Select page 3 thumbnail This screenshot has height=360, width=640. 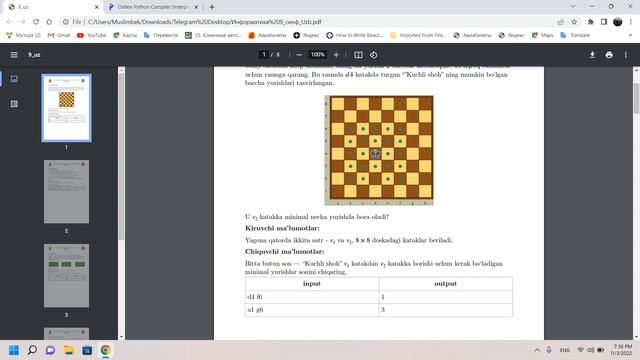pyautogui.click(x=67, y=276)
